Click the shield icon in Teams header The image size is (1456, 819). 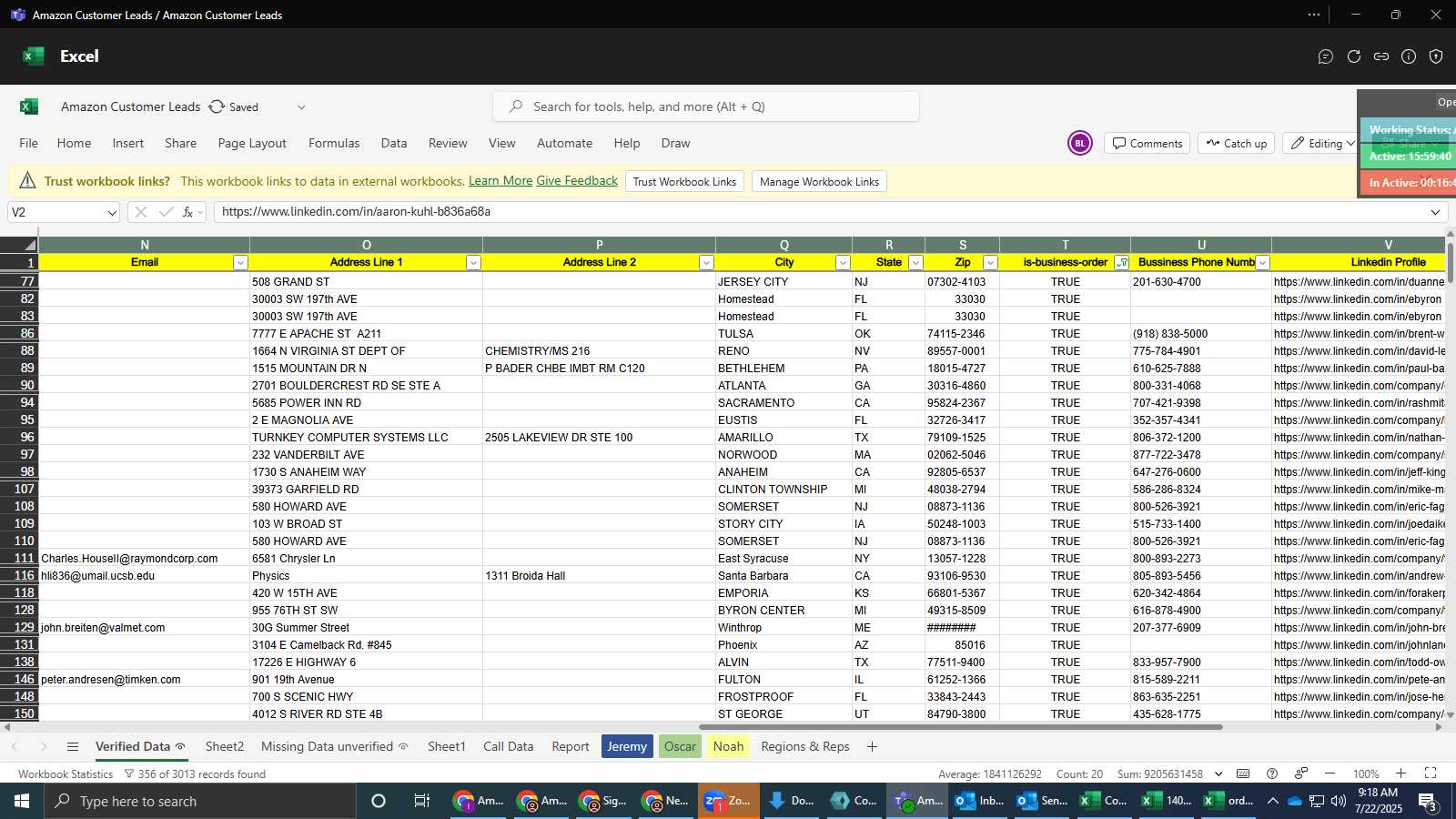click(x=1436, y=56)
